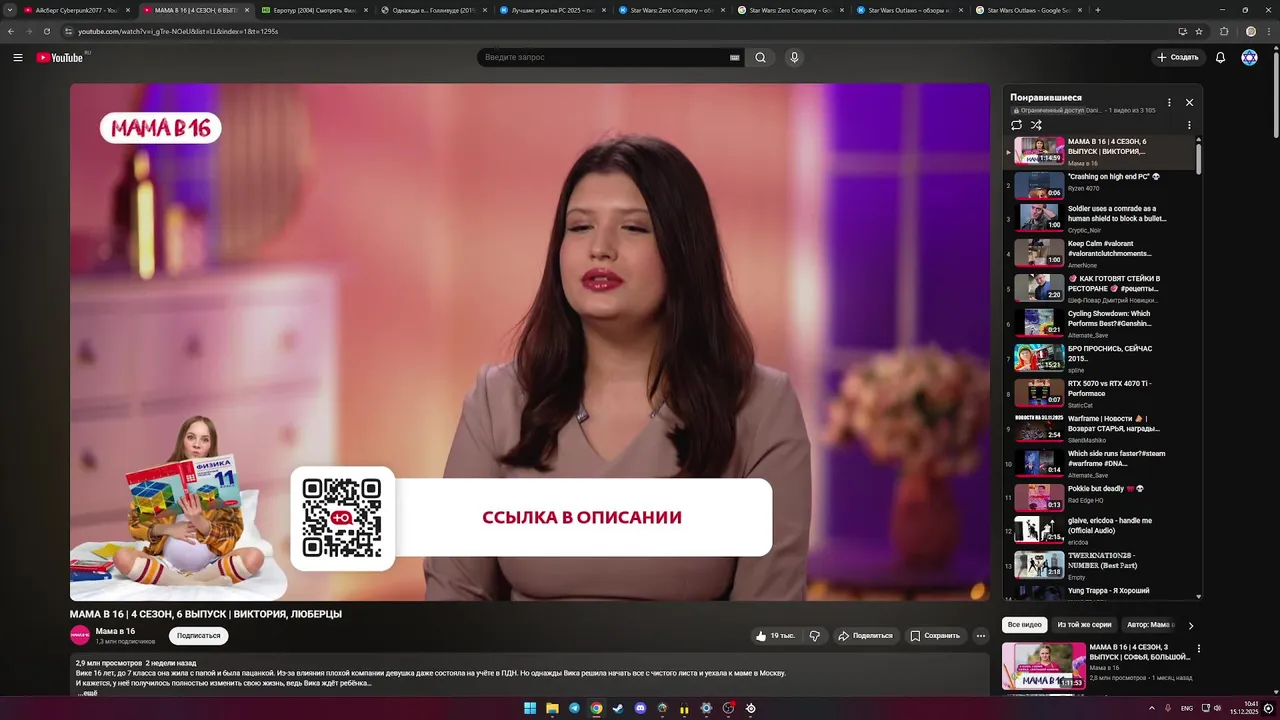Image resolution: width=1280 pixels, height=720 pixels.
Task: Share the video via Поделиться
Action: tap(865, 636)
